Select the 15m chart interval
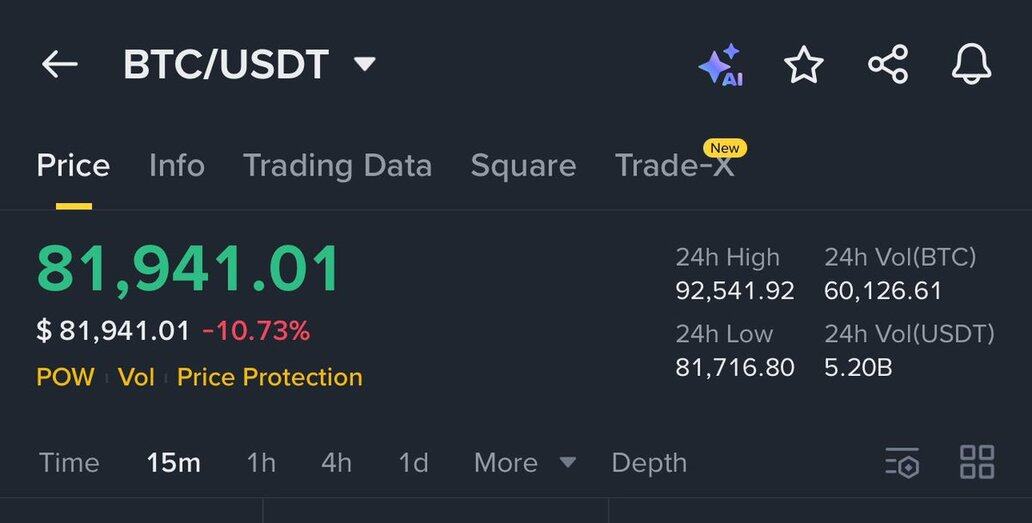This screenshot has height=523, width=1032. (173, 463)
